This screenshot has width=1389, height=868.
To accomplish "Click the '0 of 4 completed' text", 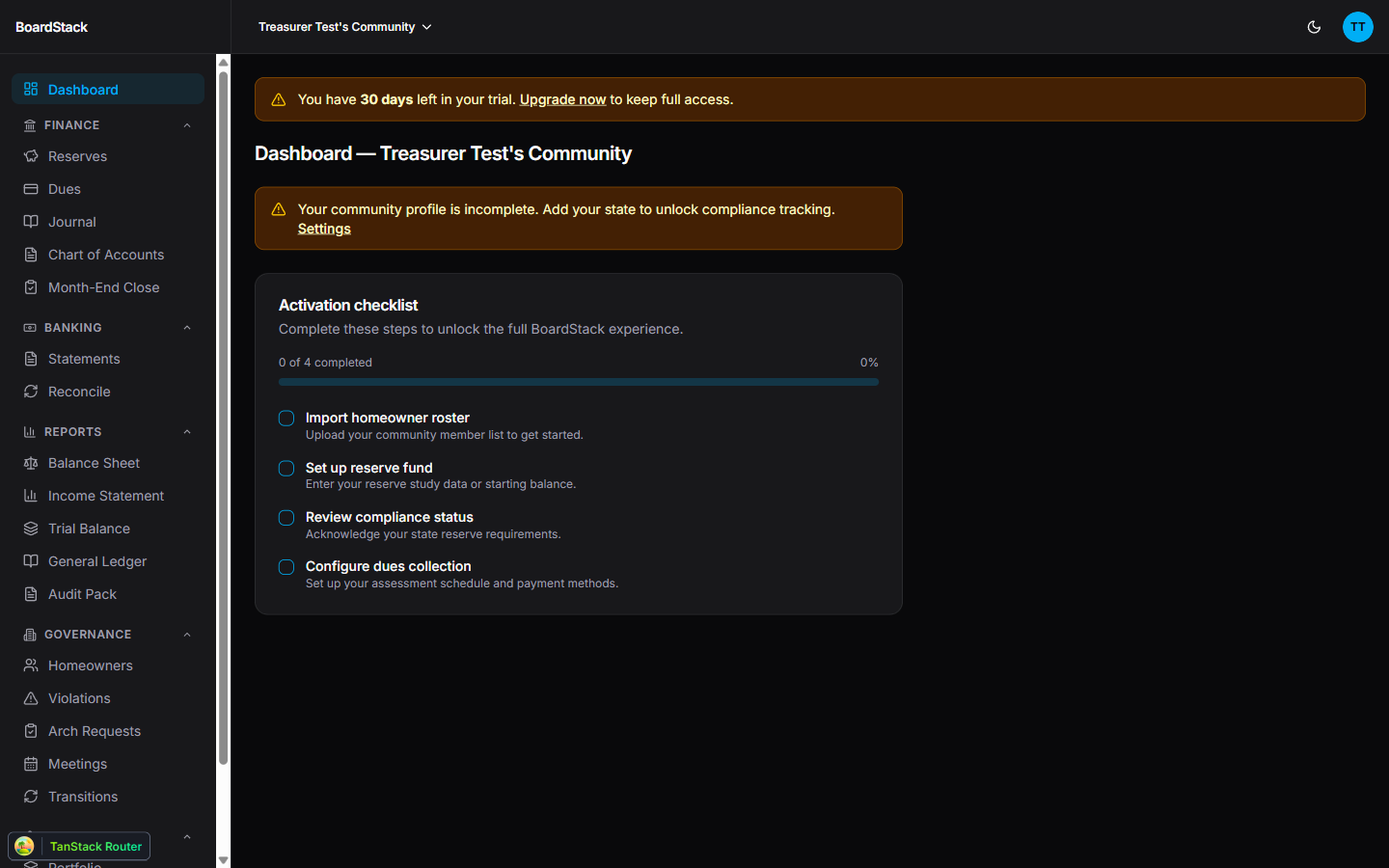I will coord(325,363).
